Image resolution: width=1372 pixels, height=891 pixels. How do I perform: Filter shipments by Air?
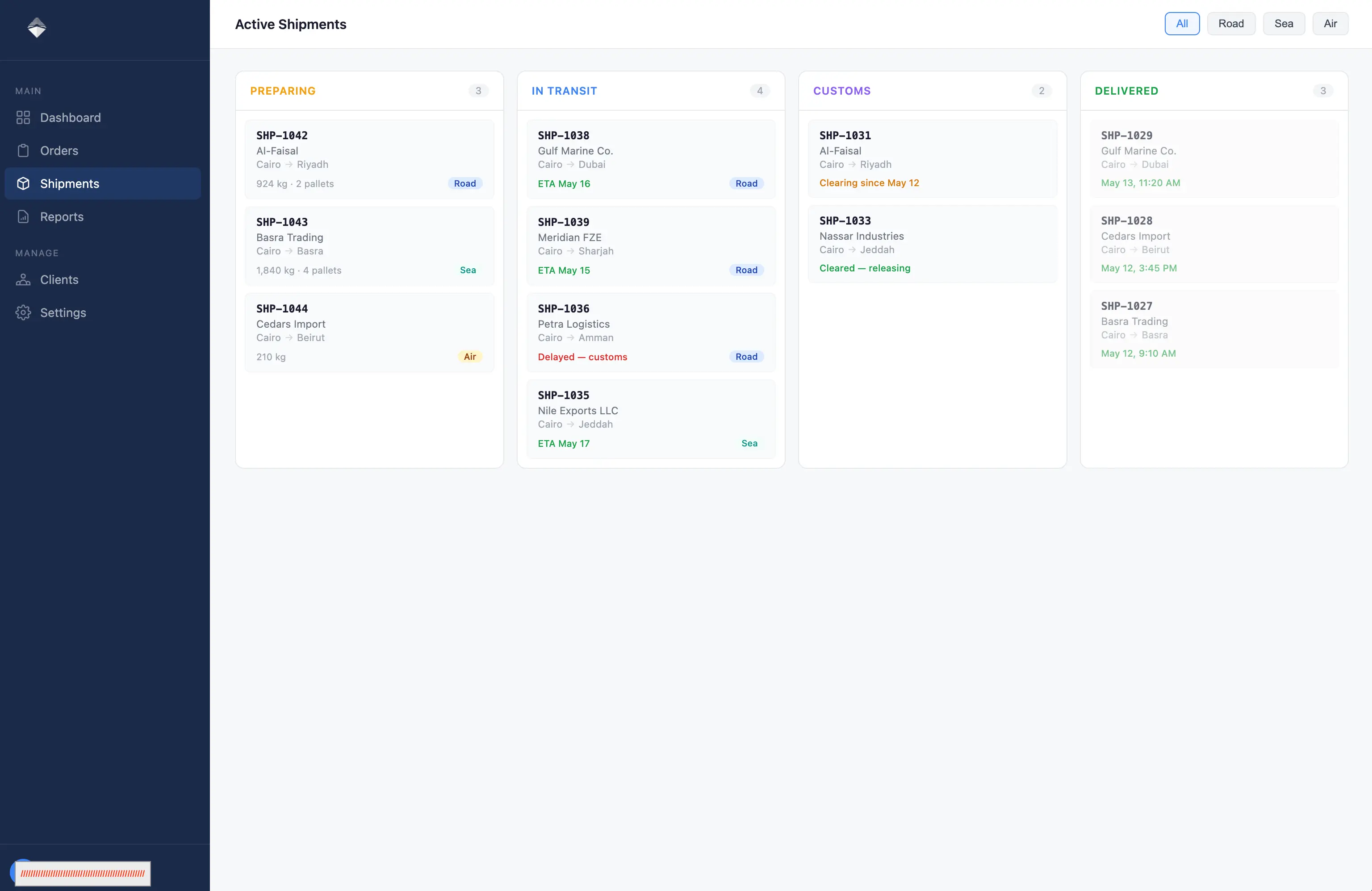1330,24
